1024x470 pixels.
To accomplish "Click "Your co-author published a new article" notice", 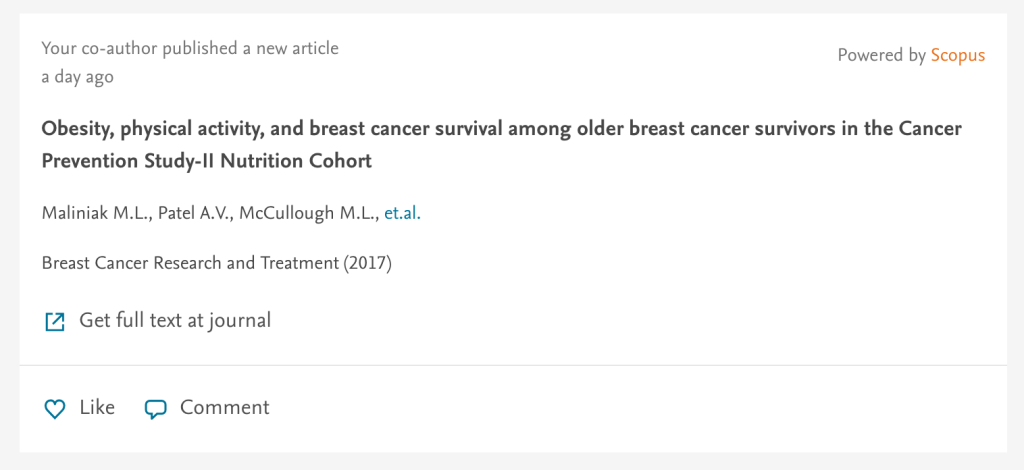I will [x=190, y=48].
